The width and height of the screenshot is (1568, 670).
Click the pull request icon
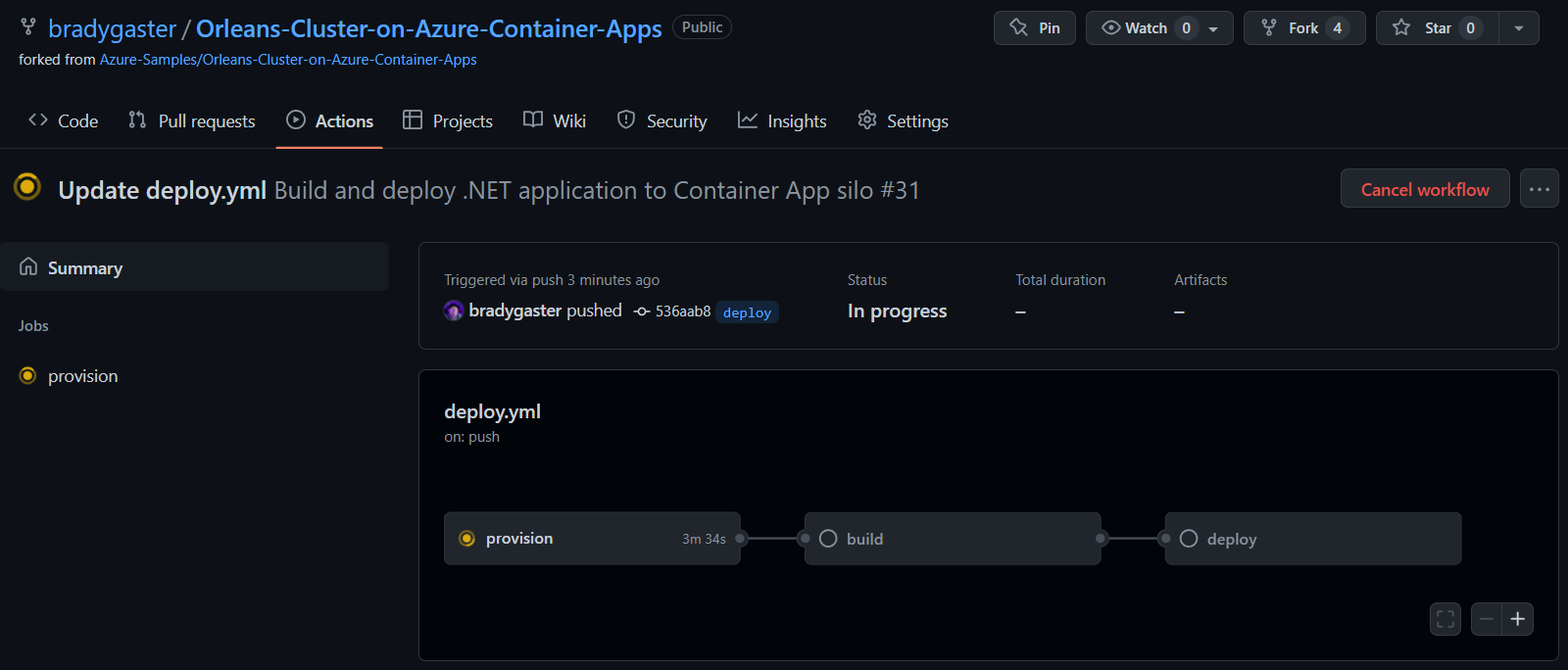[x=137, y=120]
